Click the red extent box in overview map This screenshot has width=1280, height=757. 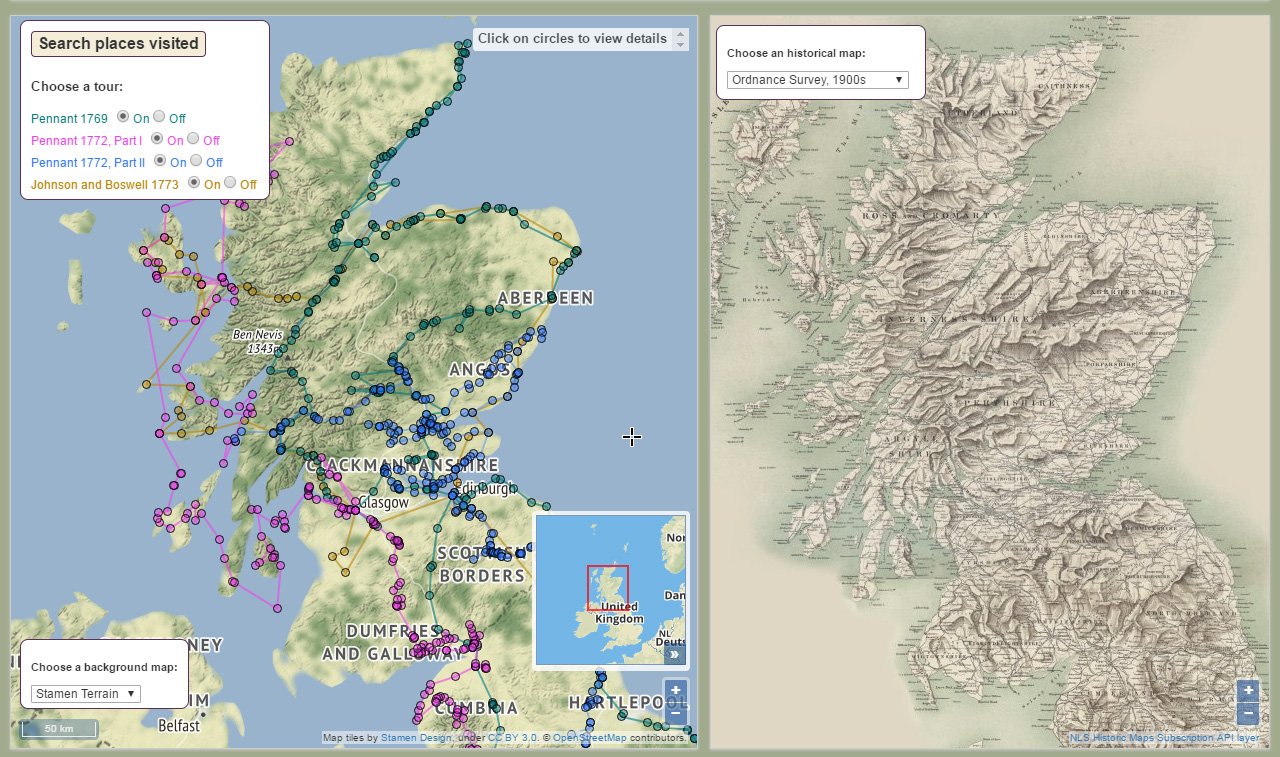608,587
